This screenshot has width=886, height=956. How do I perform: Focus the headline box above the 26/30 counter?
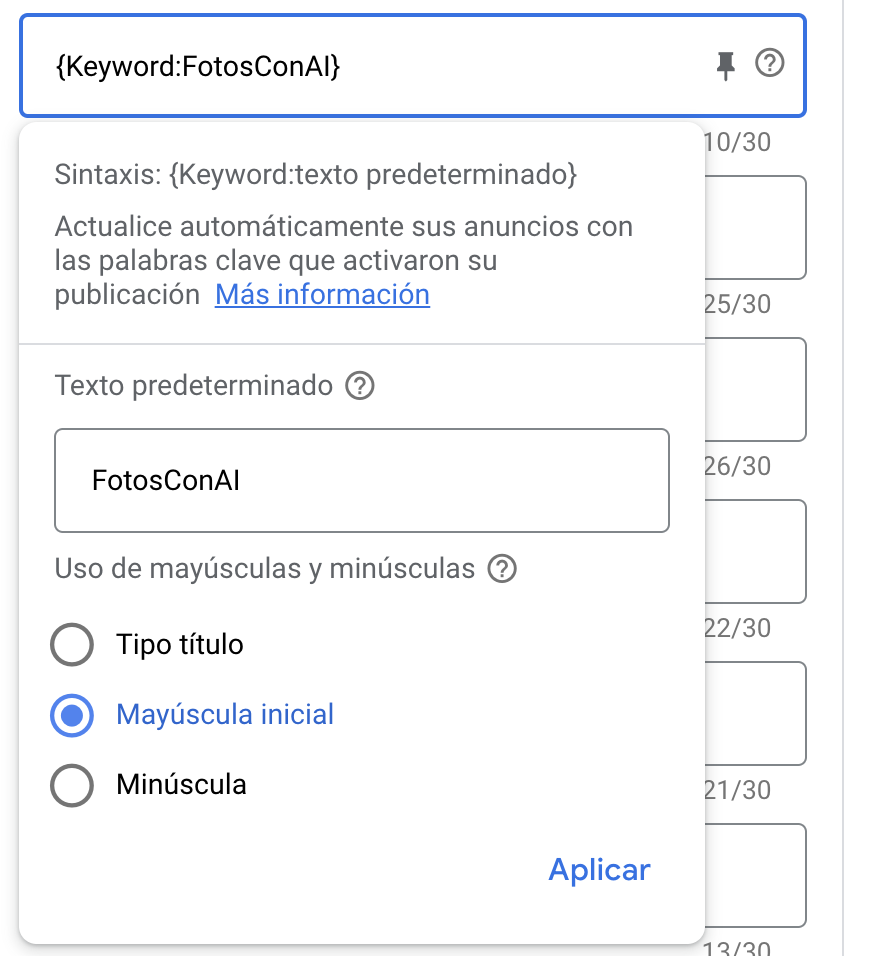pos(756,390)
